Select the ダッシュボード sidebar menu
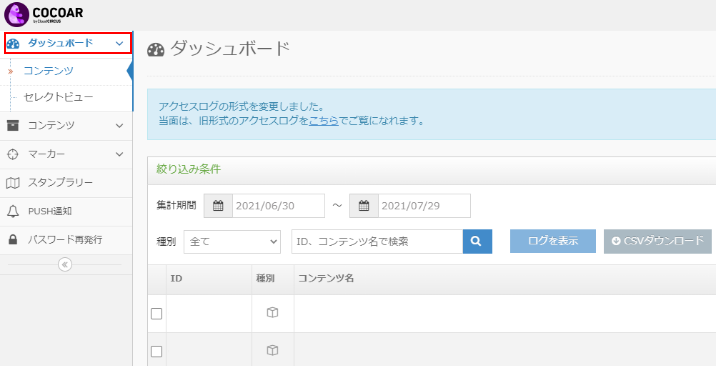716x366 pixels. (68, 43)
